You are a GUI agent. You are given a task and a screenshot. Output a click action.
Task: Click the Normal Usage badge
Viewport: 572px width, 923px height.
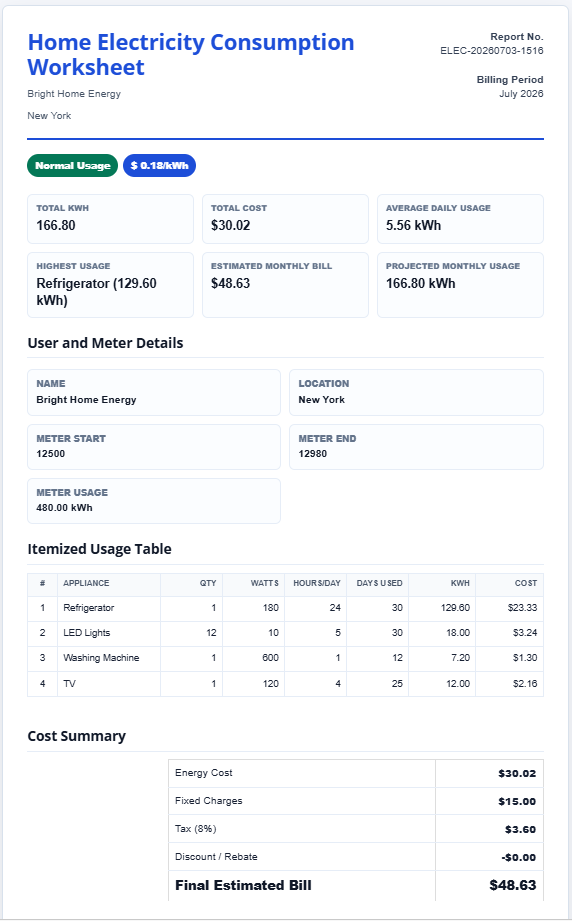pos(72,165)
